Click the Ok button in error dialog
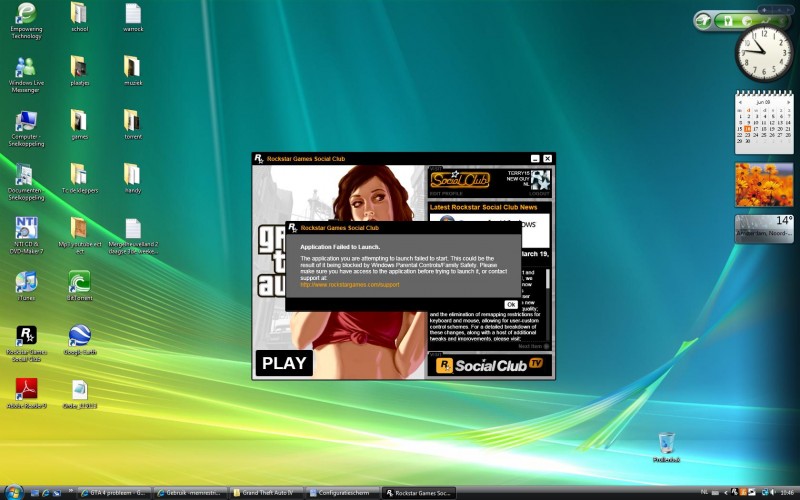 (x=511, y=305)
